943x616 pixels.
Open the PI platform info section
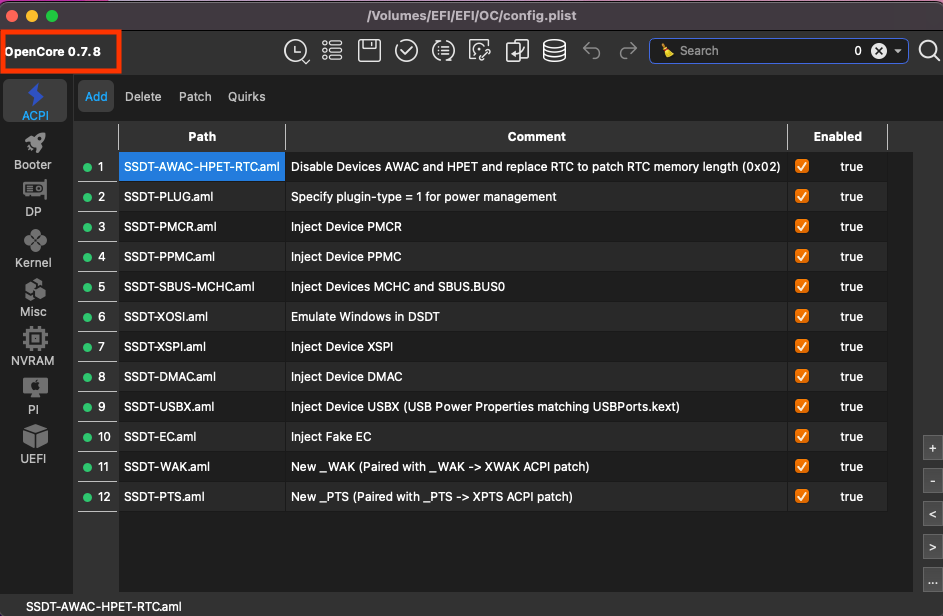(33, 396)
